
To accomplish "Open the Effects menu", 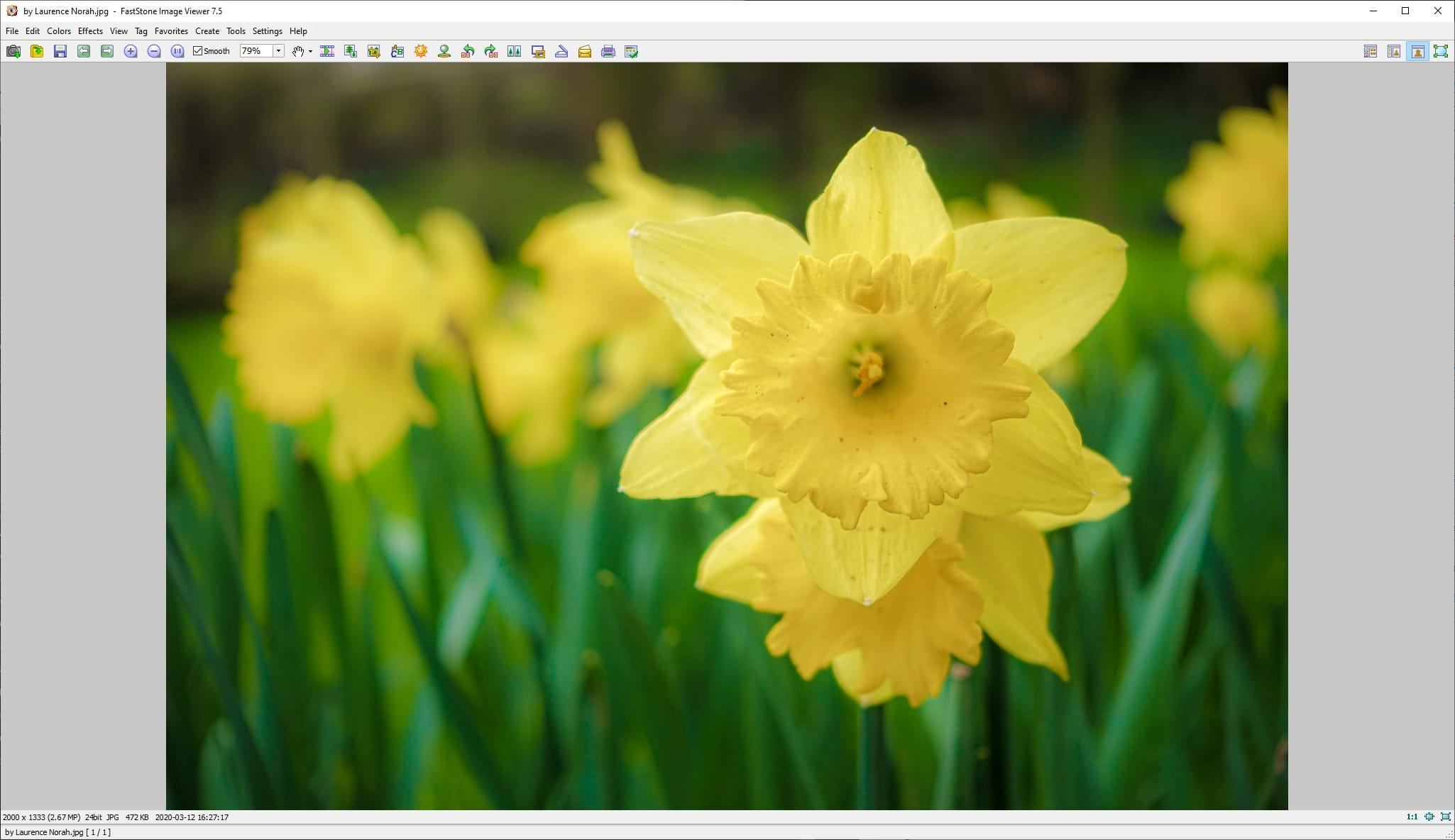I will (90, 31).
